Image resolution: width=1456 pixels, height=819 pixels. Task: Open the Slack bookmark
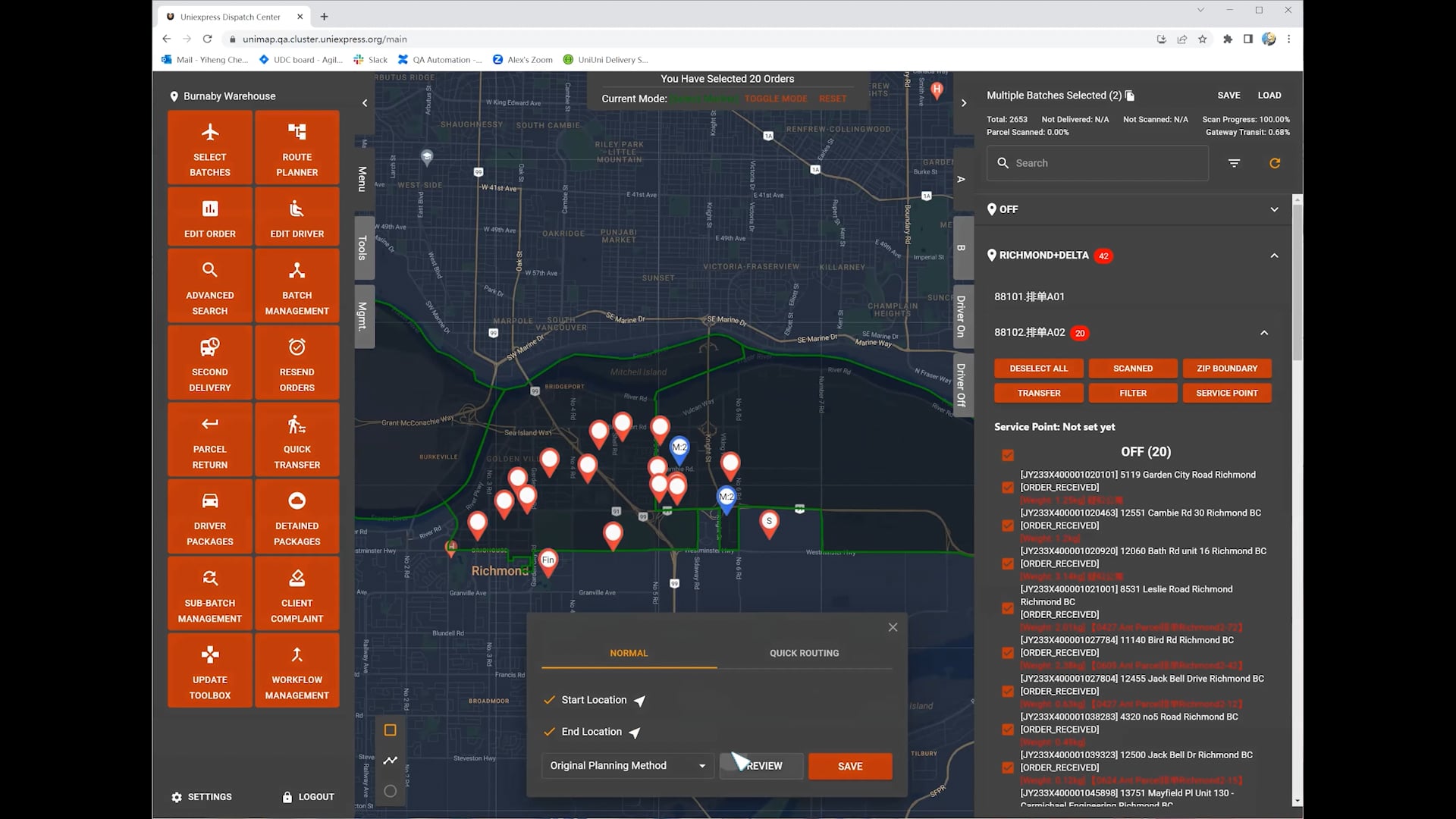tap(369, 59)
